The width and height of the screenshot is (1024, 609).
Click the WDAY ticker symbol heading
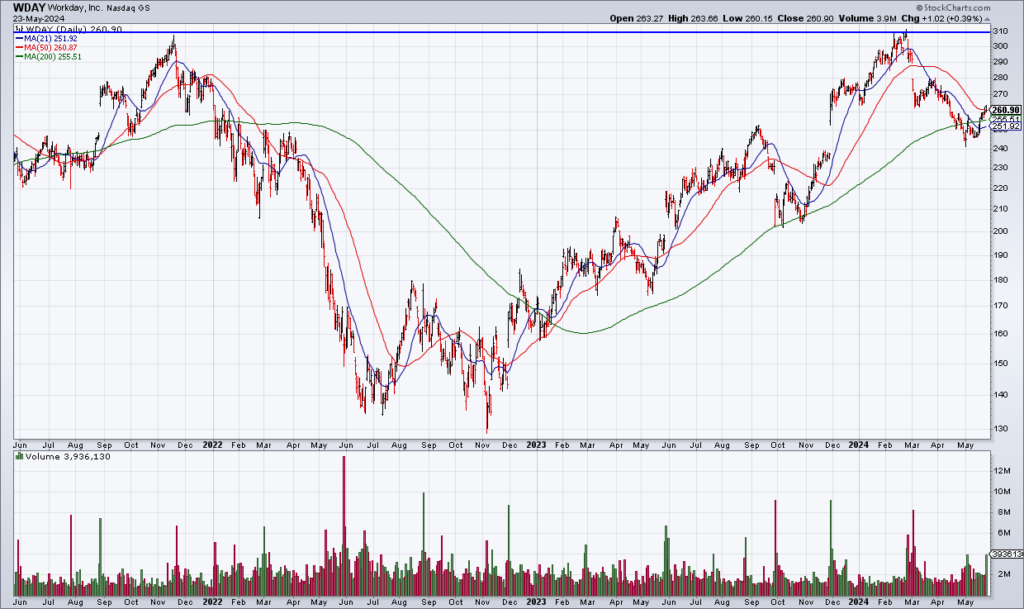[x=29, y=7]
